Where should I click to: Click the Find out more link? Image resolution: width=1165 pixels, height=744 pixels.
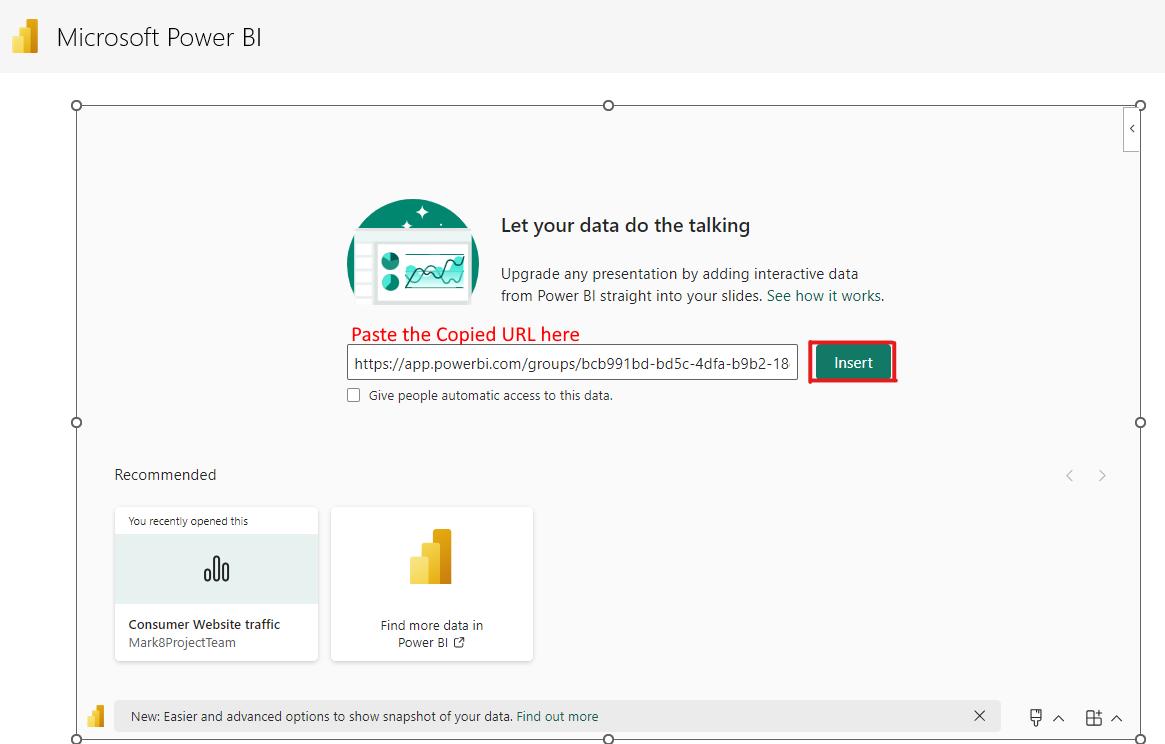[557, 716]
